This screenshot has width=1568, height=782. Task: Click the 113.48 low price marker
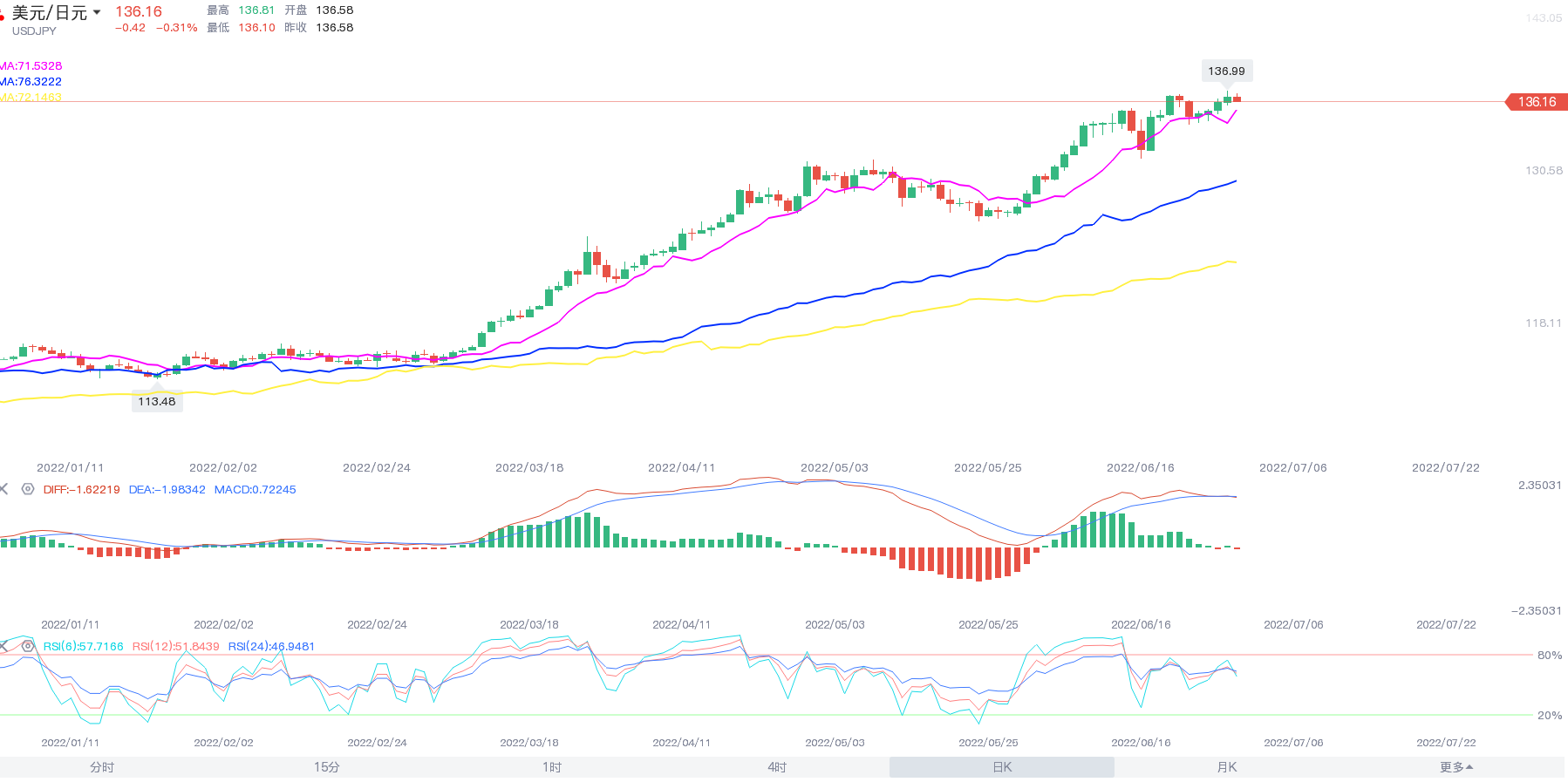157,401
